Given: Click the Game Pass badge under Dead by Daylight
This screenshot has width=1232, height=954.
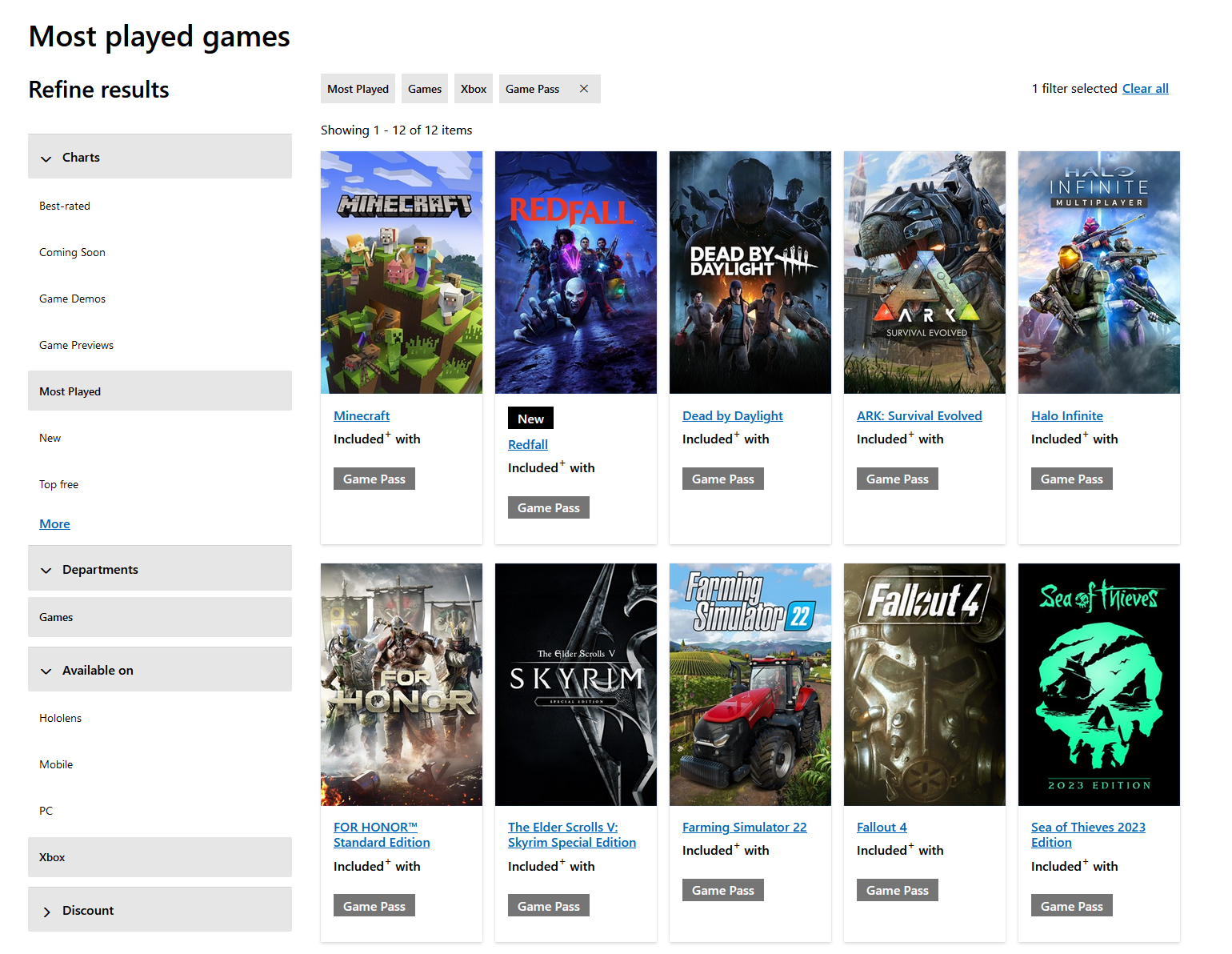Looking at the screenshot, I should pos(723,479).
